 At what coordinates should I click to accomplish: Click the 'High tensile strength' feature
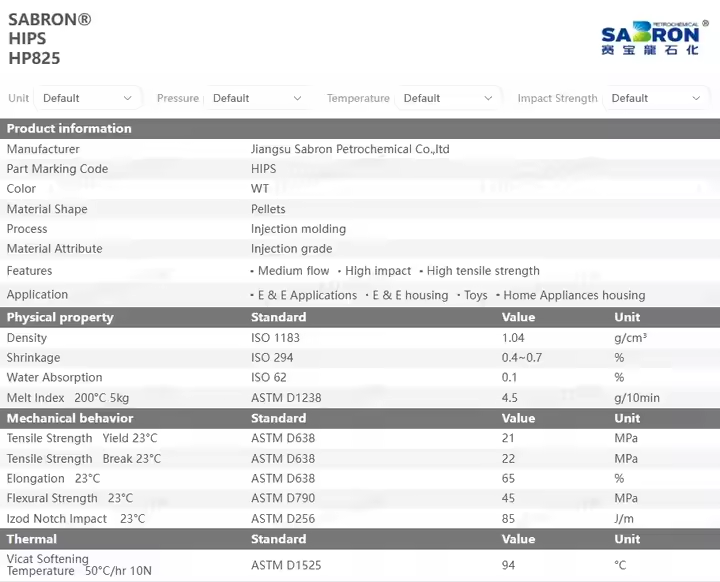point(483,271)
